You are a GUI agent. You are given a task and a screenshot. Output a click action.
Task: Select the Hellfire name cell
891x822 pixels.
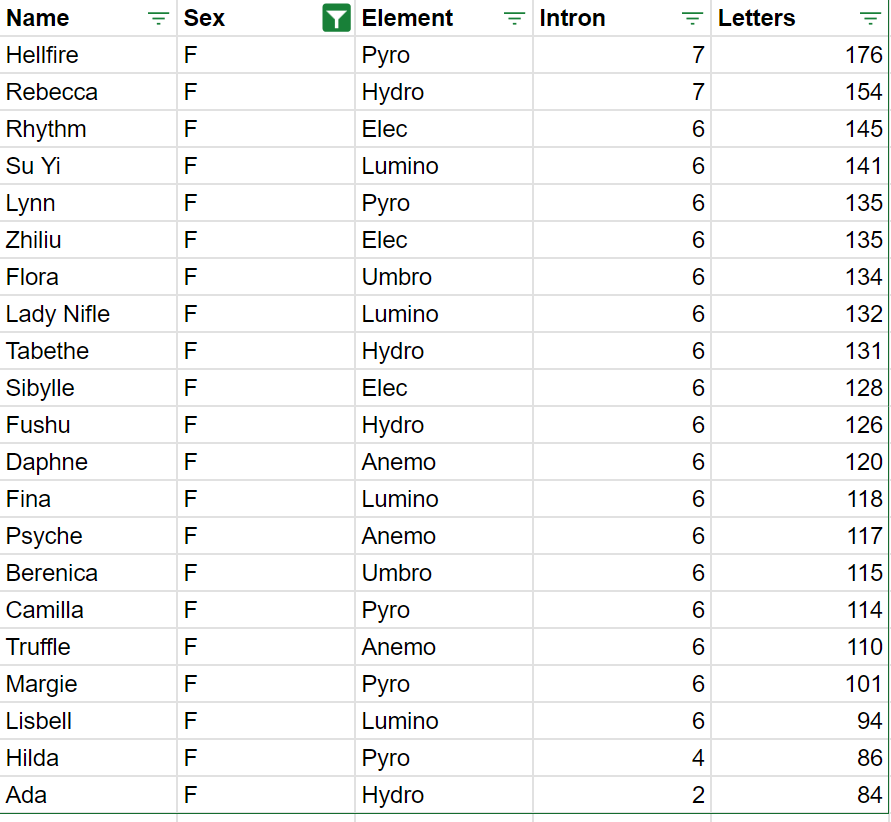pos(88,55)
